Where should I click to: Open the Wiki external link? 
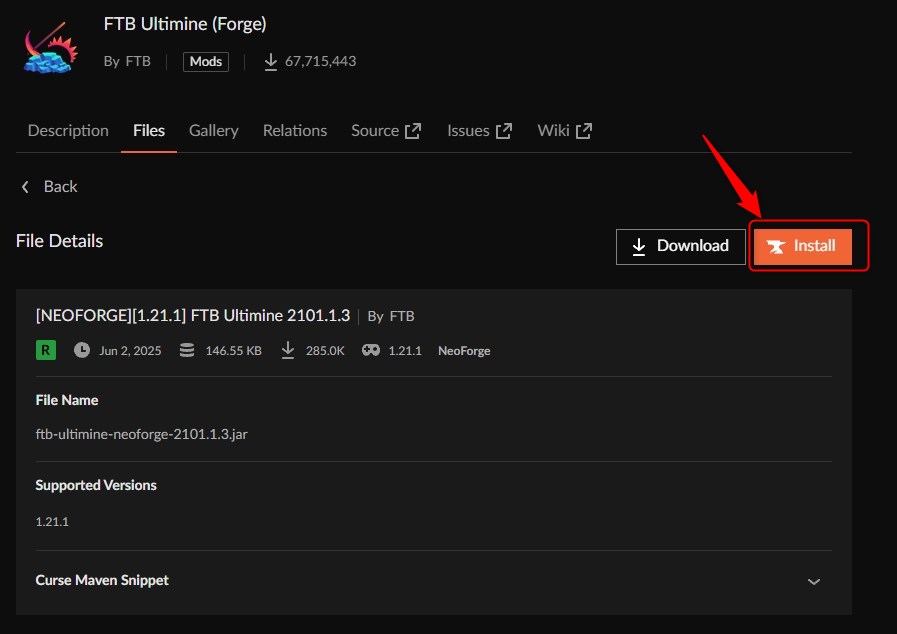tap(565, 130)
